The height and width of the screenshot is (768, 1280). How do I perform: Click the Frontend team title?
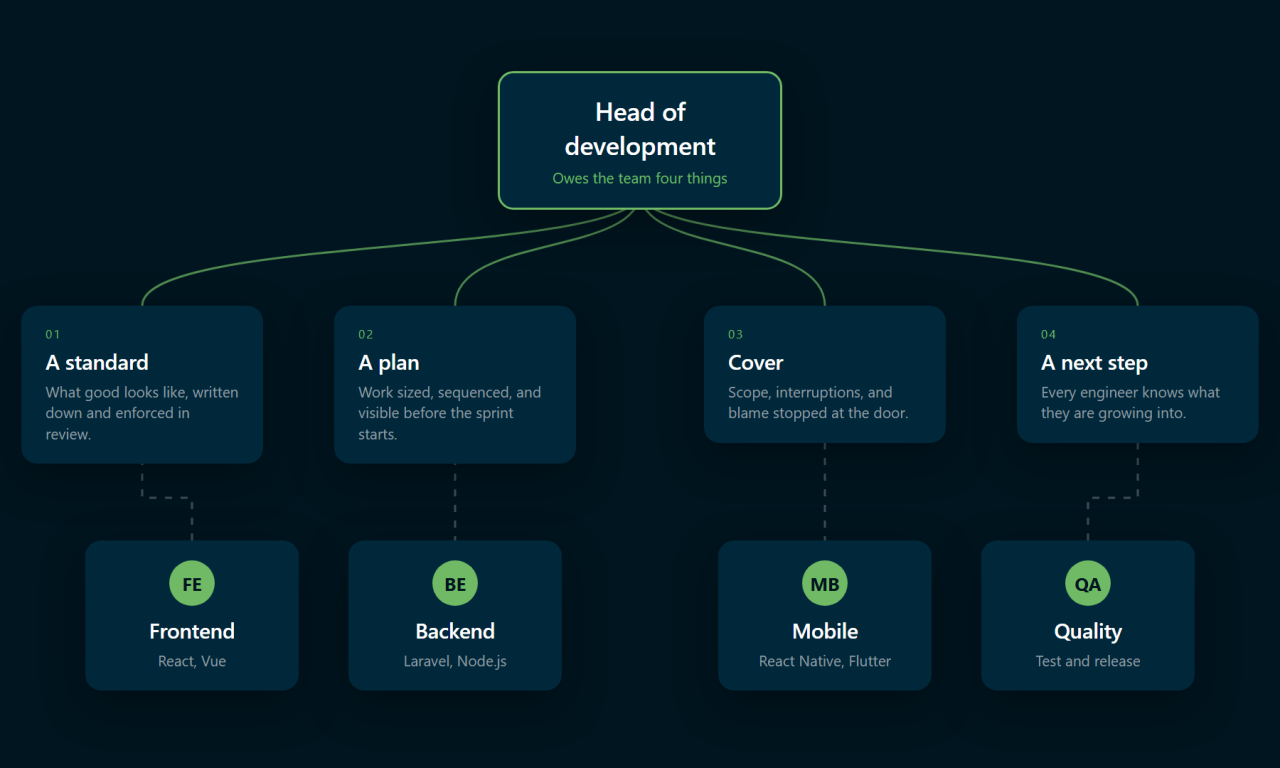pos(192,631)
